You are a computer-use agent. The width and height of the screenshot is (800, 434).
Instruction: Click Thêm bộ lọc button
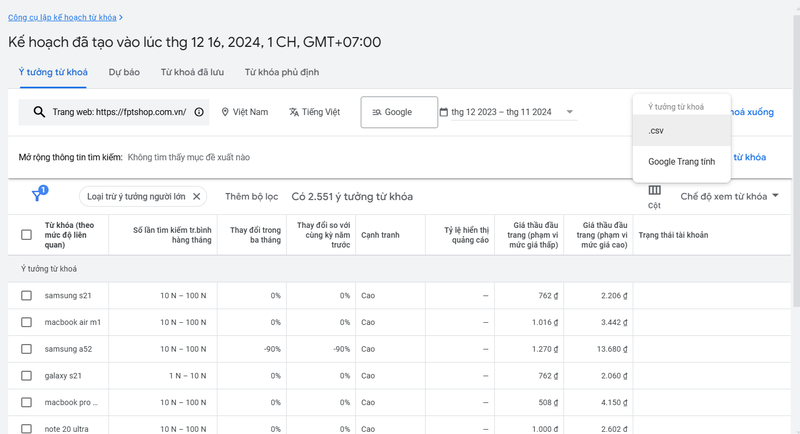click(x=252, y=196)
